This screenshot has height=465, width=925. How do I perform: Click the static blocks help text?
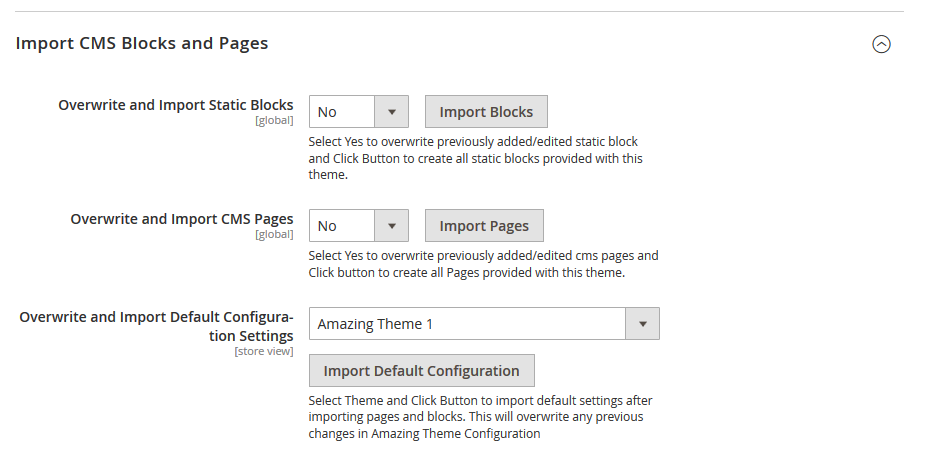point(475,158)
